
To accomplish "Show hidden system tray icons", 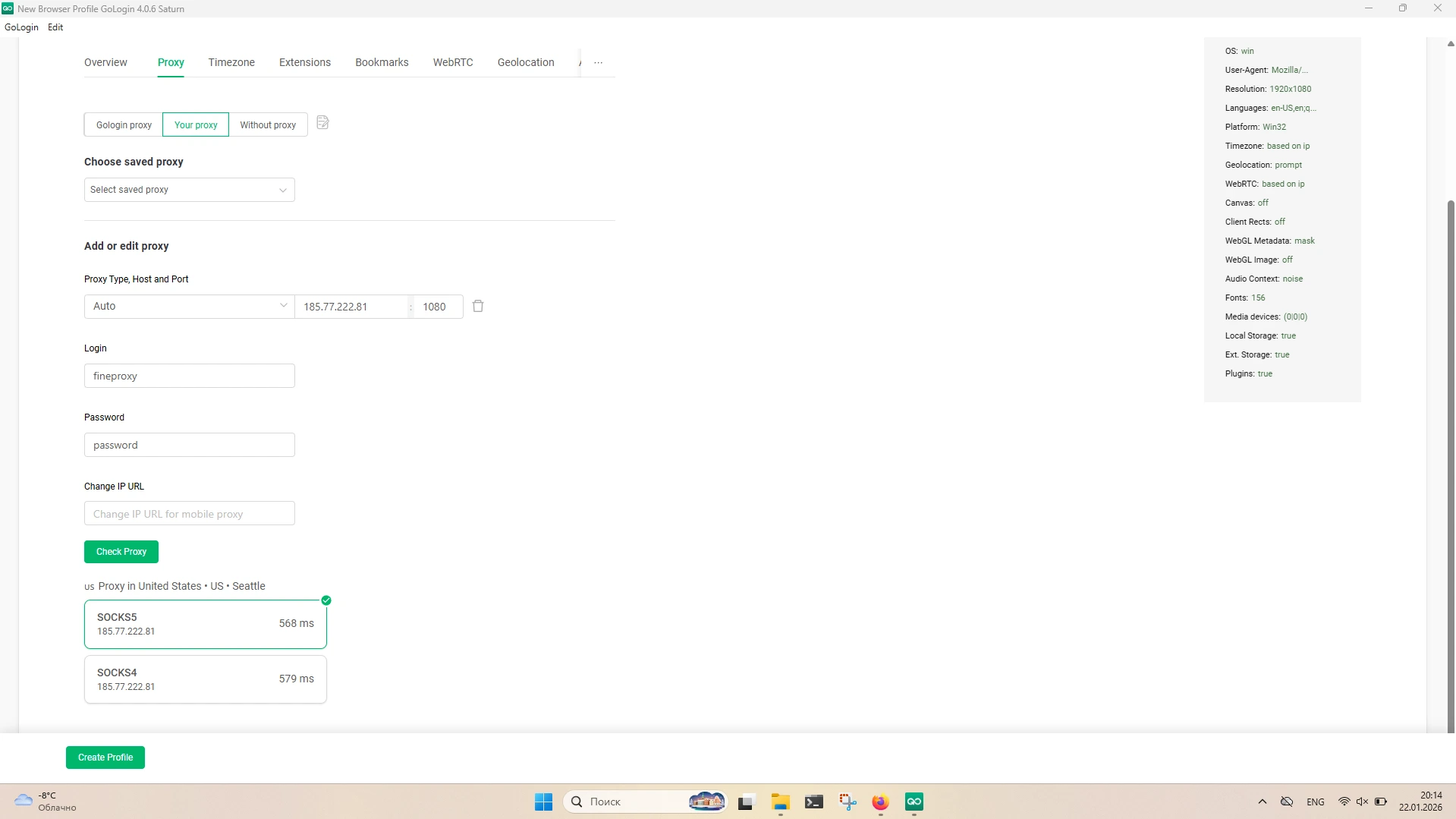I will 1263,802.
